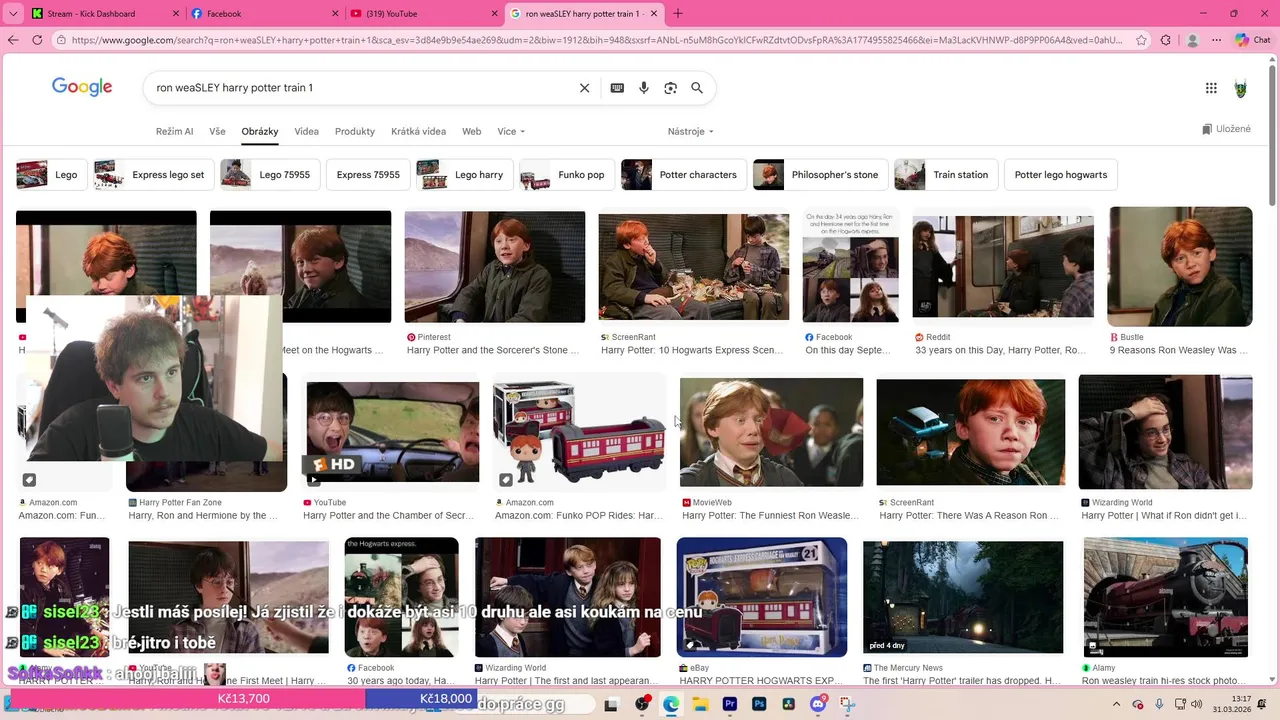Expand the Více dropdown menu
Viewport: 1280px width, 720px height.
click(x=511, y=131)
